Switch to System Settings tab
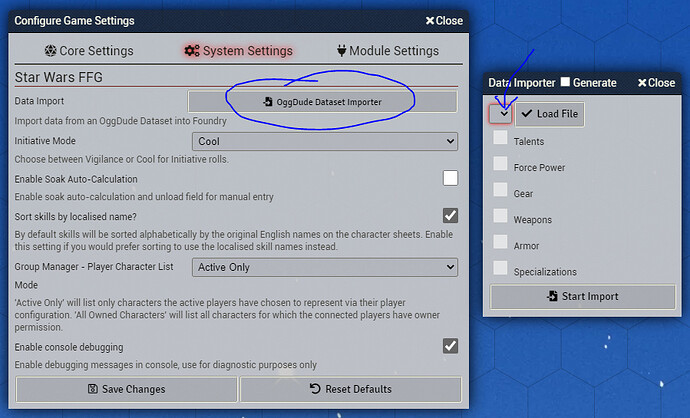This screenshot has height=418, width=690. [x=238, y=51]
